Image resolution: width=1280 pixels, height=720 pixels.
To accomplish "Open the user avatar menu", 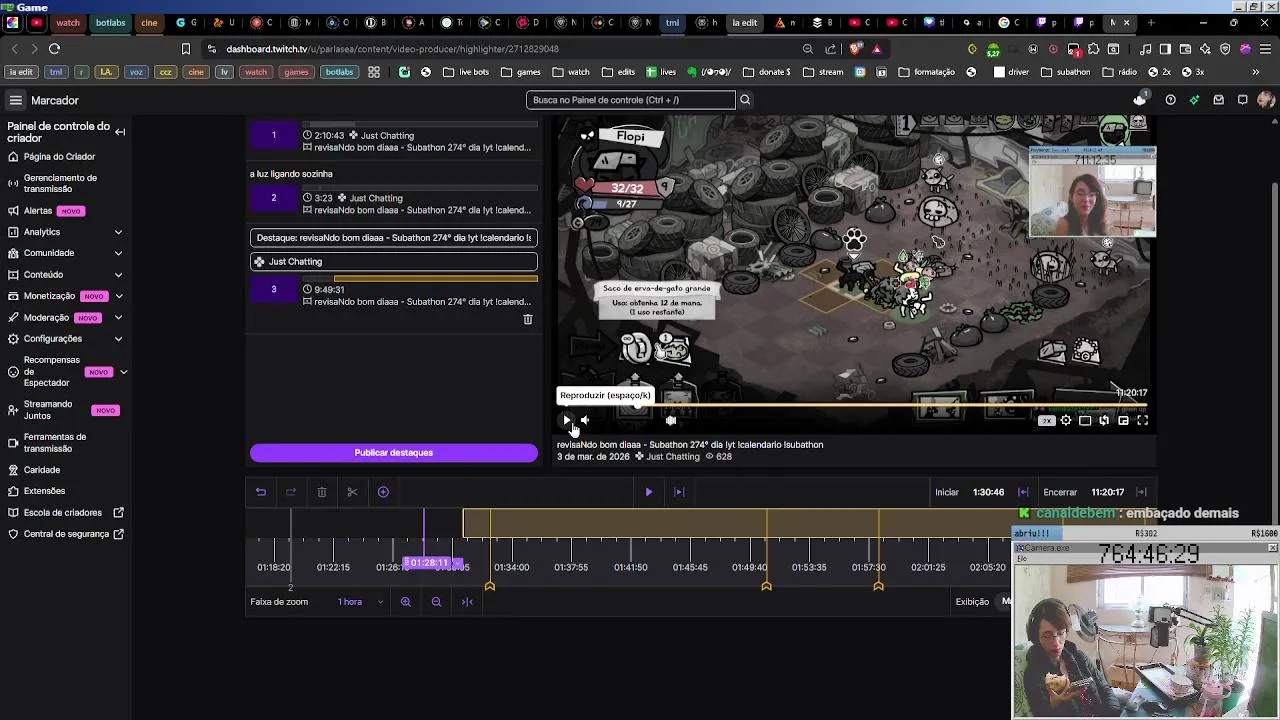I will click(x=1266, y=100).
